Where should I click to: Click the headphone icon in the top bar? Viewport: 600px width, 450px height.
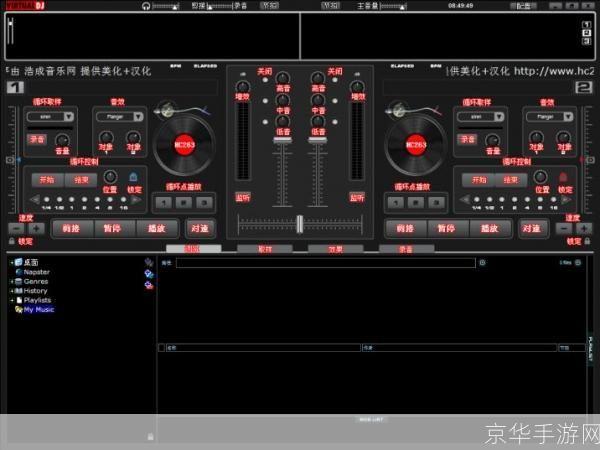click(146, 6)
